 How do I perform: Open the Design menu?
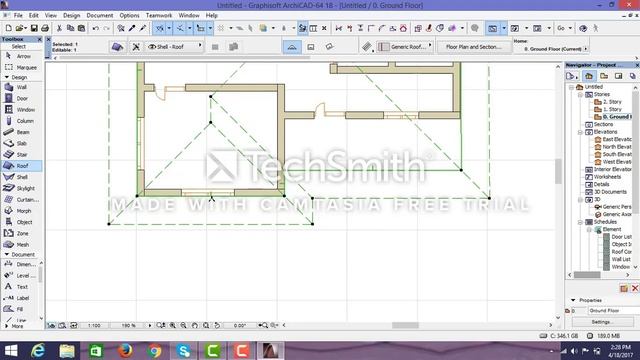coord(71,16)
